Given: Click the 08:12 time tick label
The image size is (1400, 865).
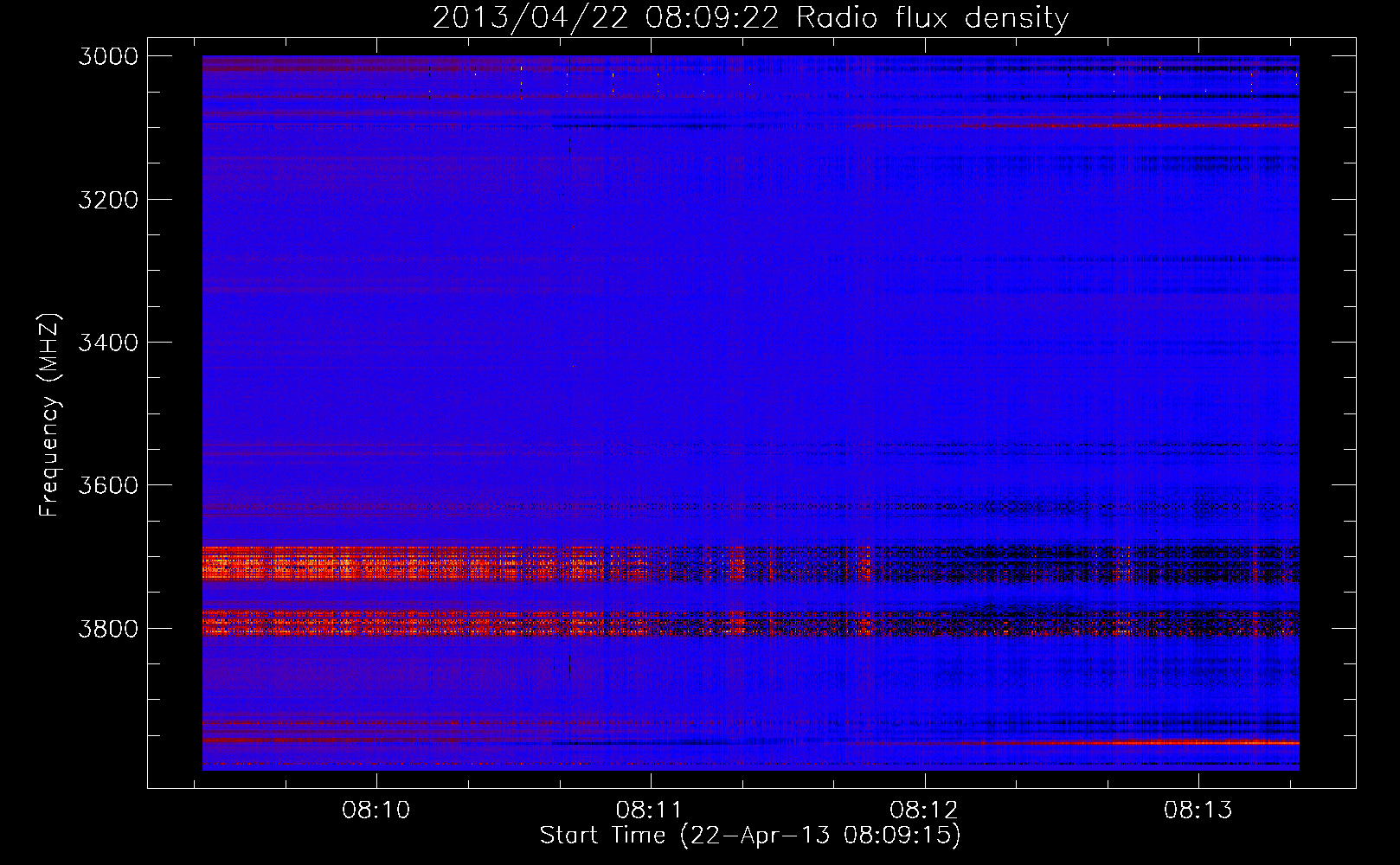Looking at the screenshot, I should click(924, 811).
